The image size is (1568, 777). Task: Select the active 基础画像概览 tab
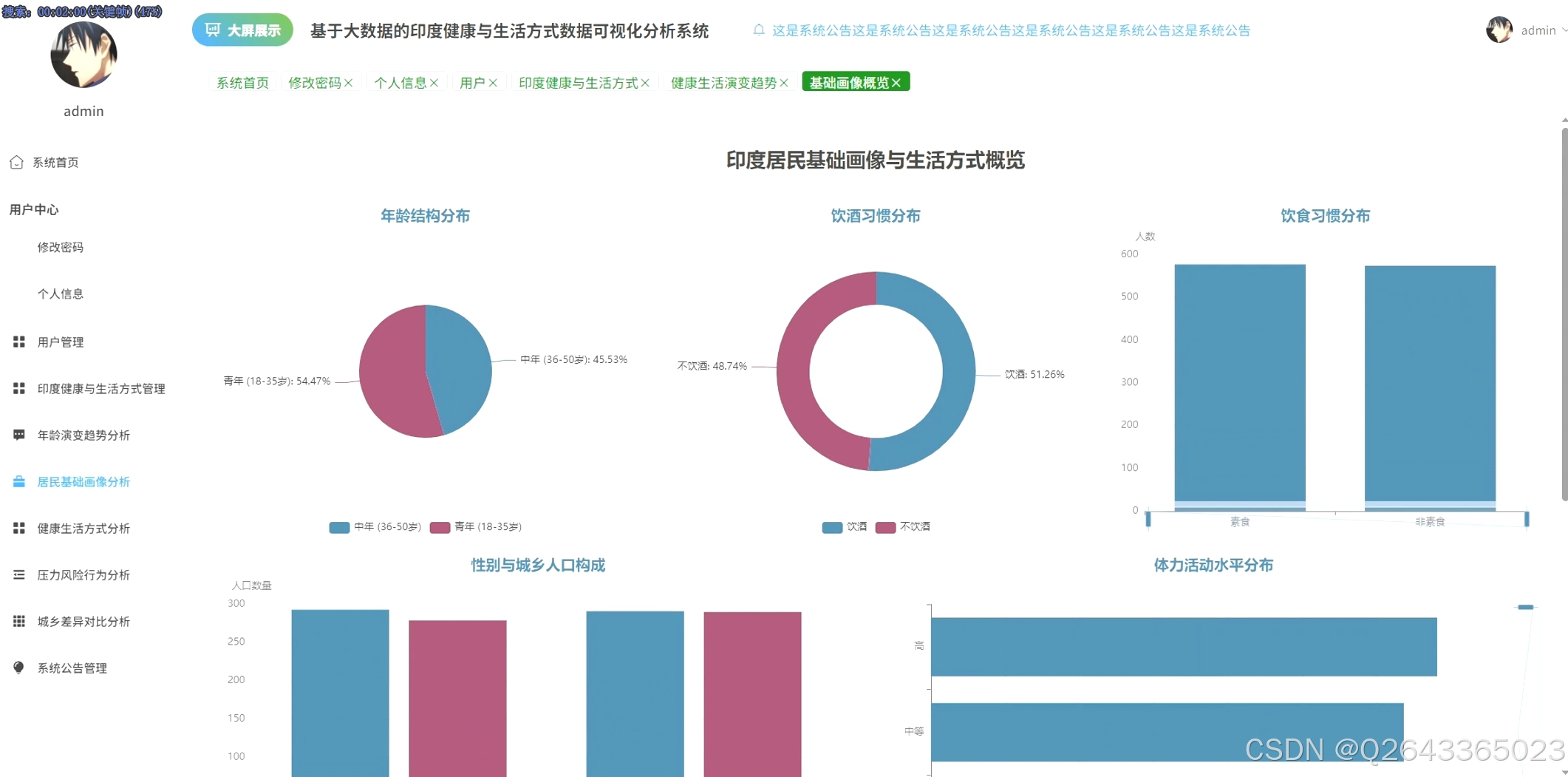[x=850, y=83]
